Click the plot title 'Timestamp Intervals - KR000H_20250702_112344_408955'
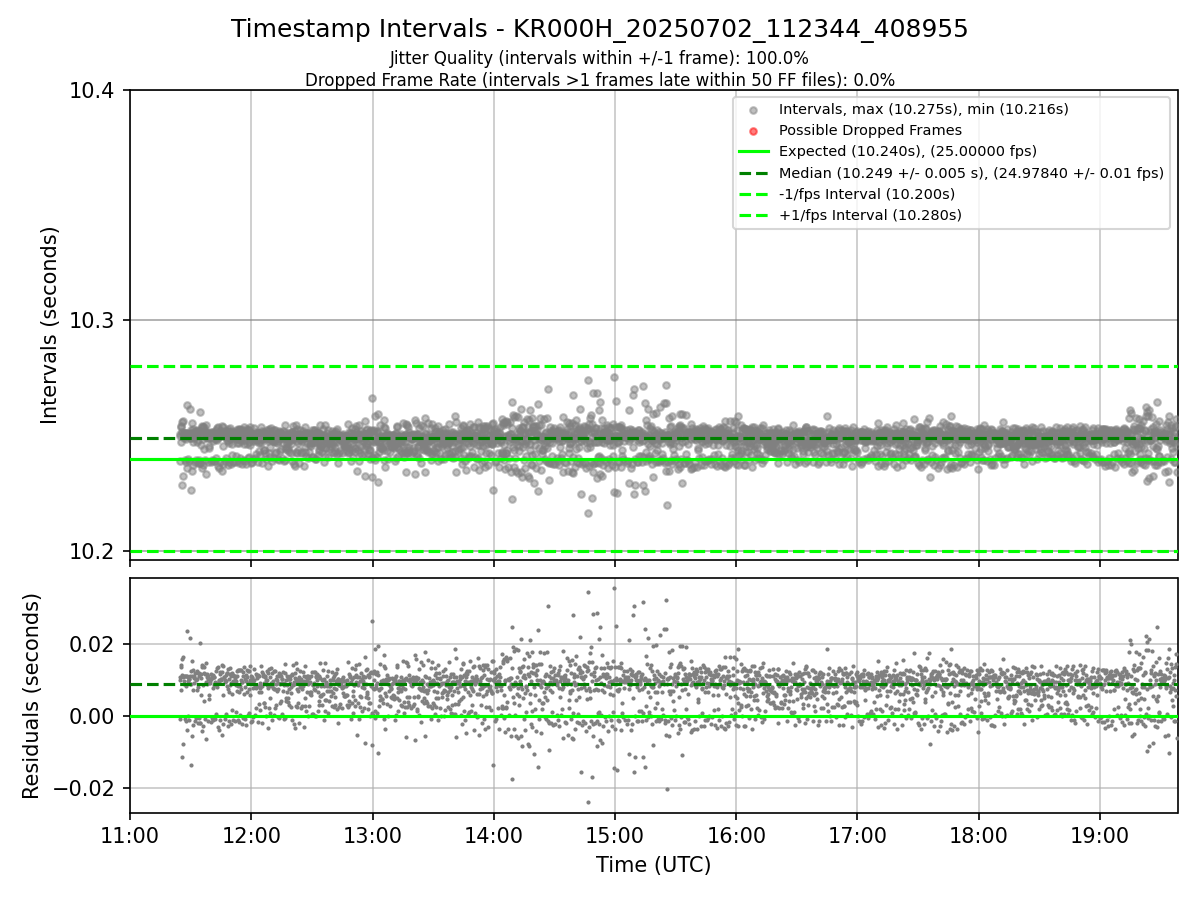The width and height of the screenshot is (1200, 900). click(600, 29)
